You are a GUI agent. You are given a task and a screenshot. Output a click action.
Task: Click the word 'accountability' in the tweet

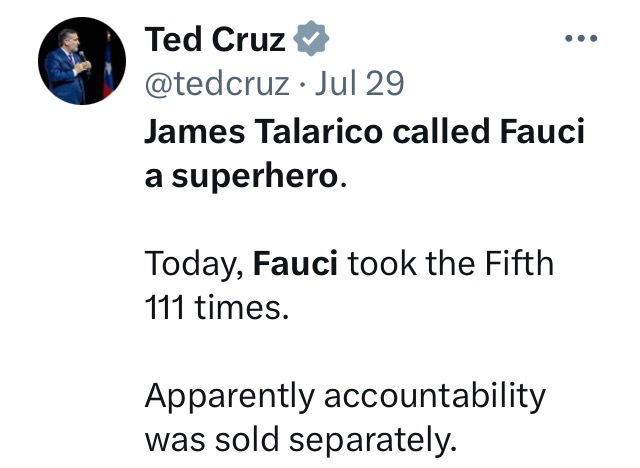pyautogui.click(x=435, y=397)
